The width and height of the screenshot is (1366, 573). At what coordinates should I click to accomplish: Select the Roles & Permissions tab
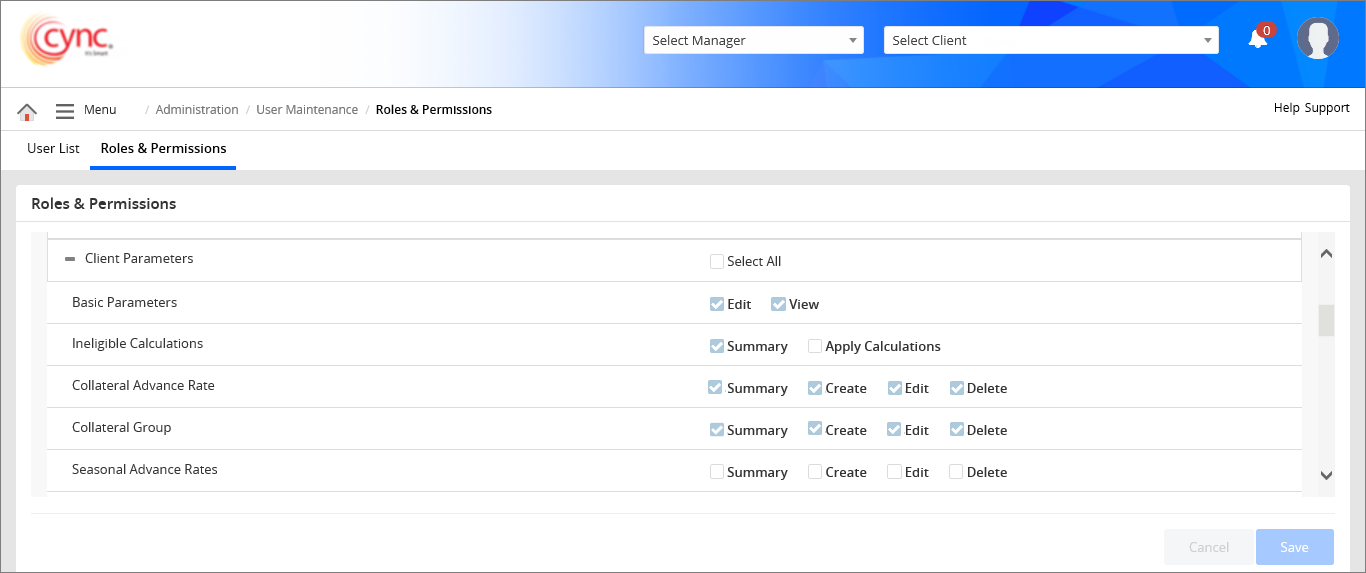coord(163,148)
